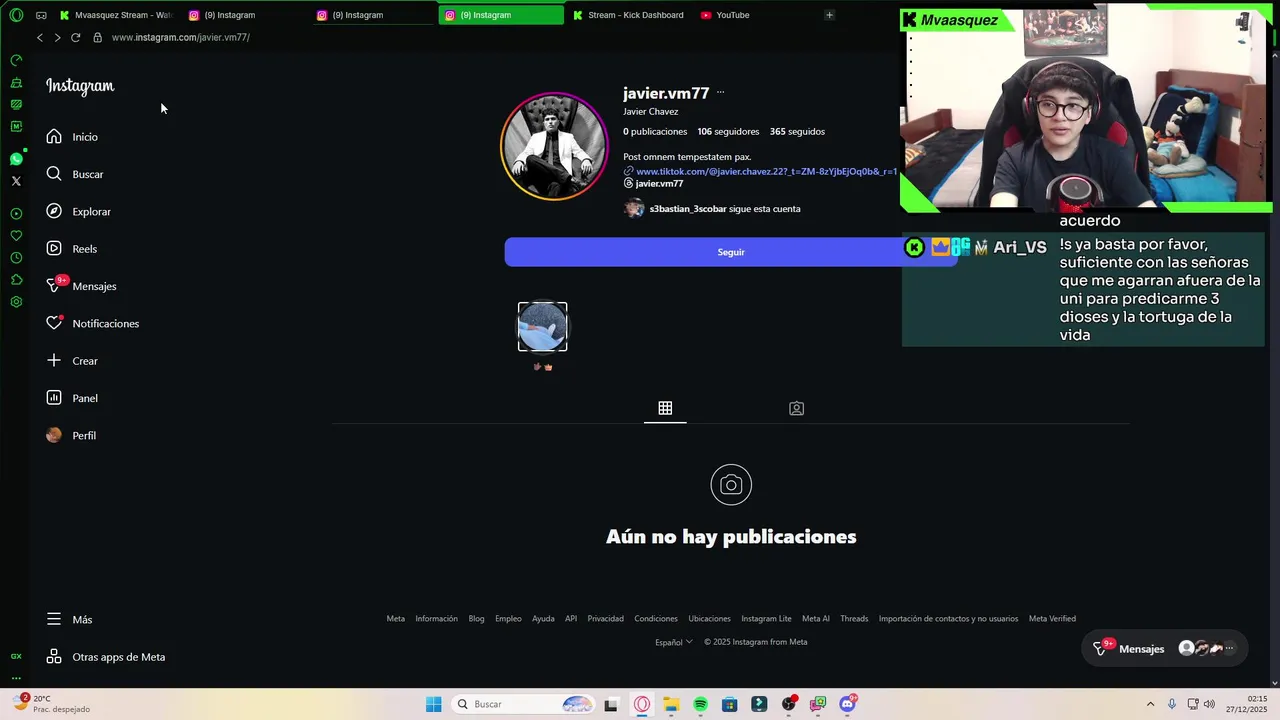Switch to second (9) Instagram tab

pos(372,15)
